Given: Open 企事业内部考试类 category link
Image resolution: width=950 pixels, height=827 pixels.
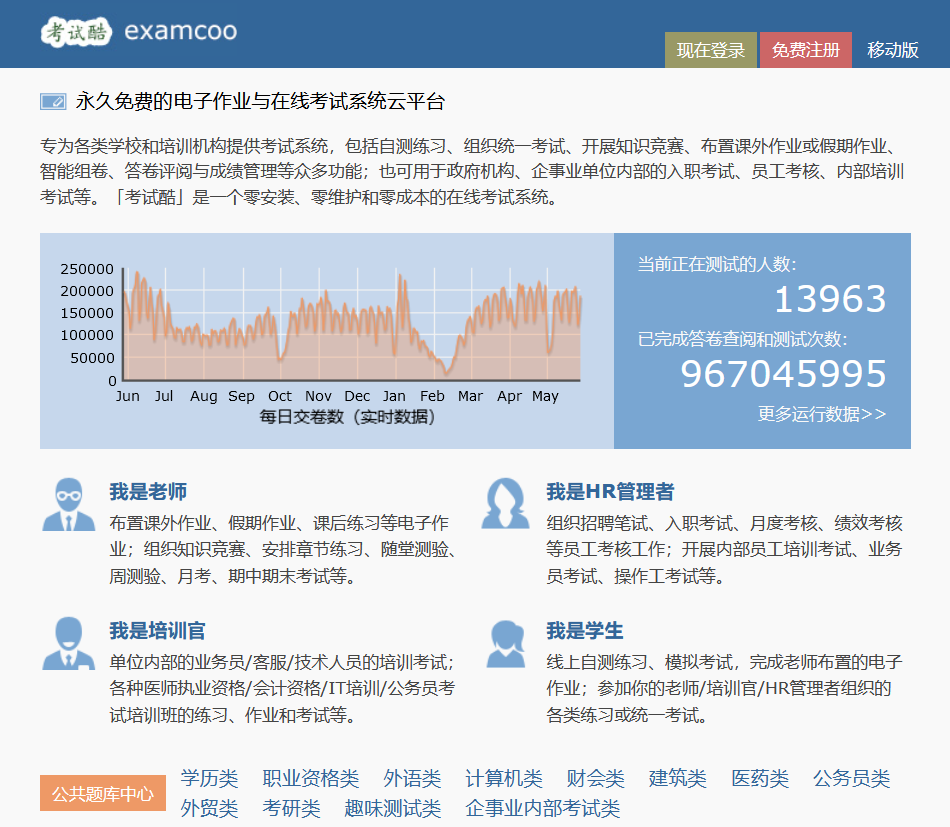Looking at the screenshot, I should (542, 808).
